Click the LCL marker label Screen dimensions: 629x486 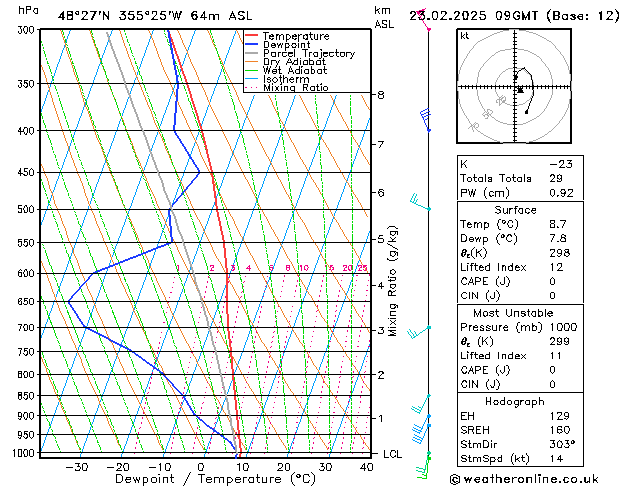coord(393,454)
